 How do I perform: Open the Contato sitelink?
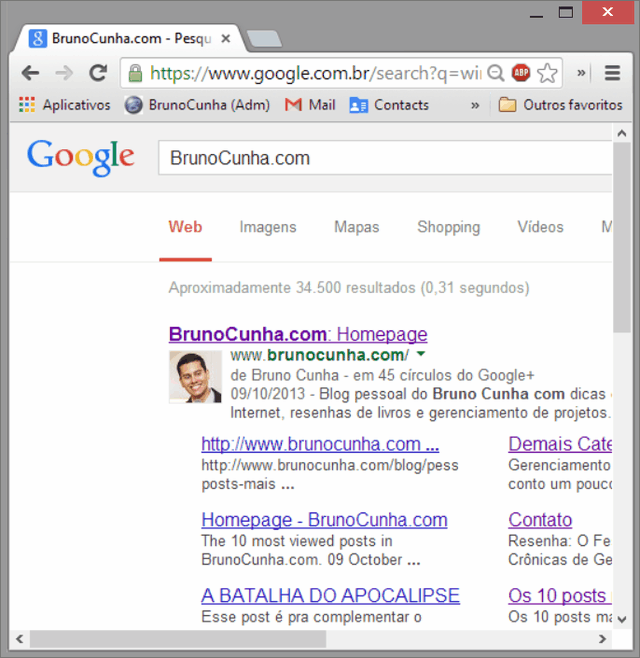[x=540, y=520]
